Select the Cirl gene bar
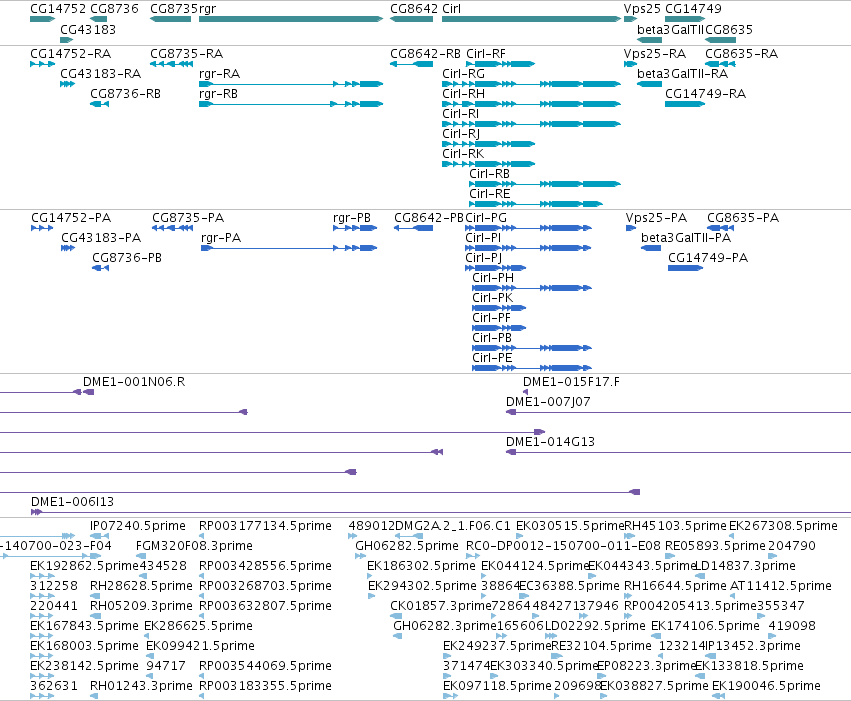This screenshot has width=851, height=701. click(x=531, y=20)
